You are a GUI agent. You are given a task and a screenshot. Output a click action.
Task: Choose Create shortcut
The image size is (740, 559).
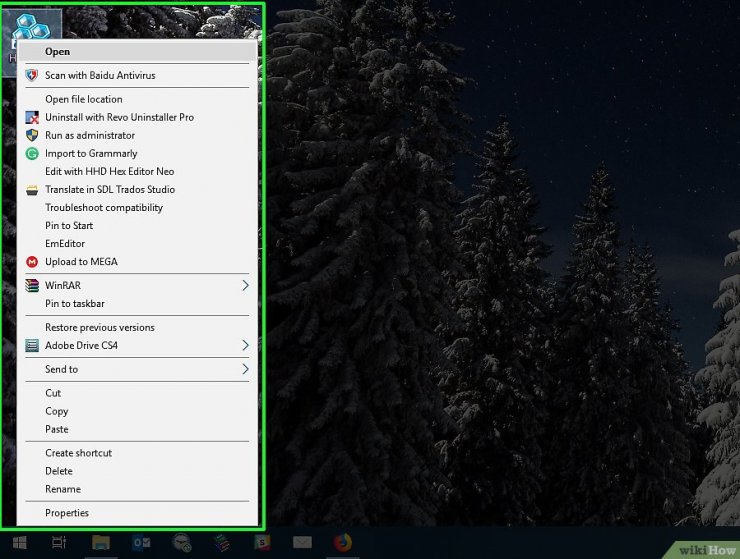[x=137, y=453]
